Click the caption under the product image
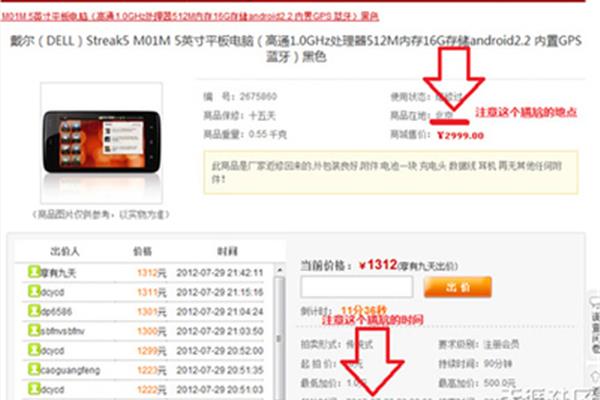 pyautogui.click(x=101, y=214)
